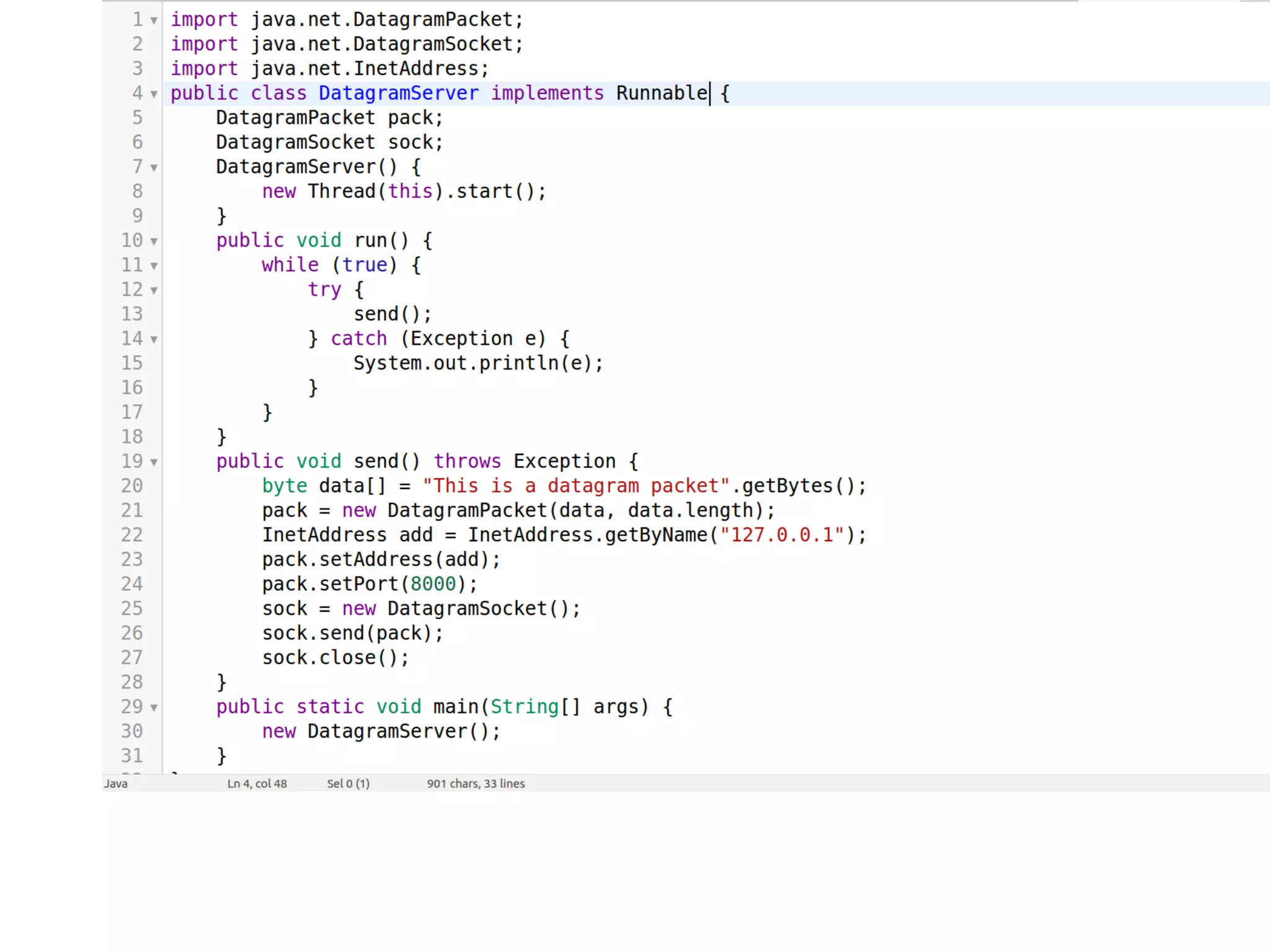Collapse the try block fold arrow at line 12
This screenshot has width=1270, height=952.
coord(154,291)
